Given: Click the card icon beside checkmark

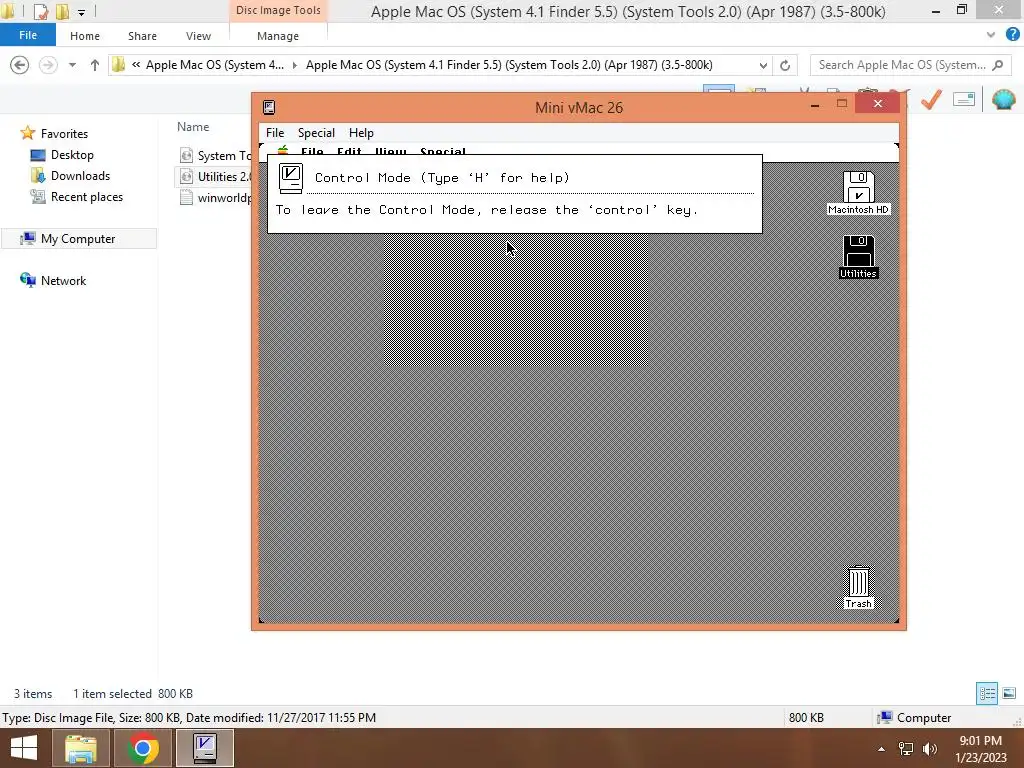Looking at the screenshot, I should [964, 99].
